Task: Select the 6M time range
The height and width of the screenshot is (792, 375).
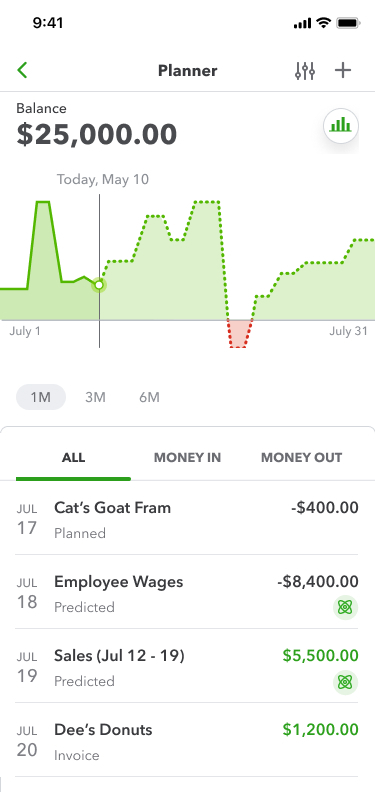Action: coord(150,398)
